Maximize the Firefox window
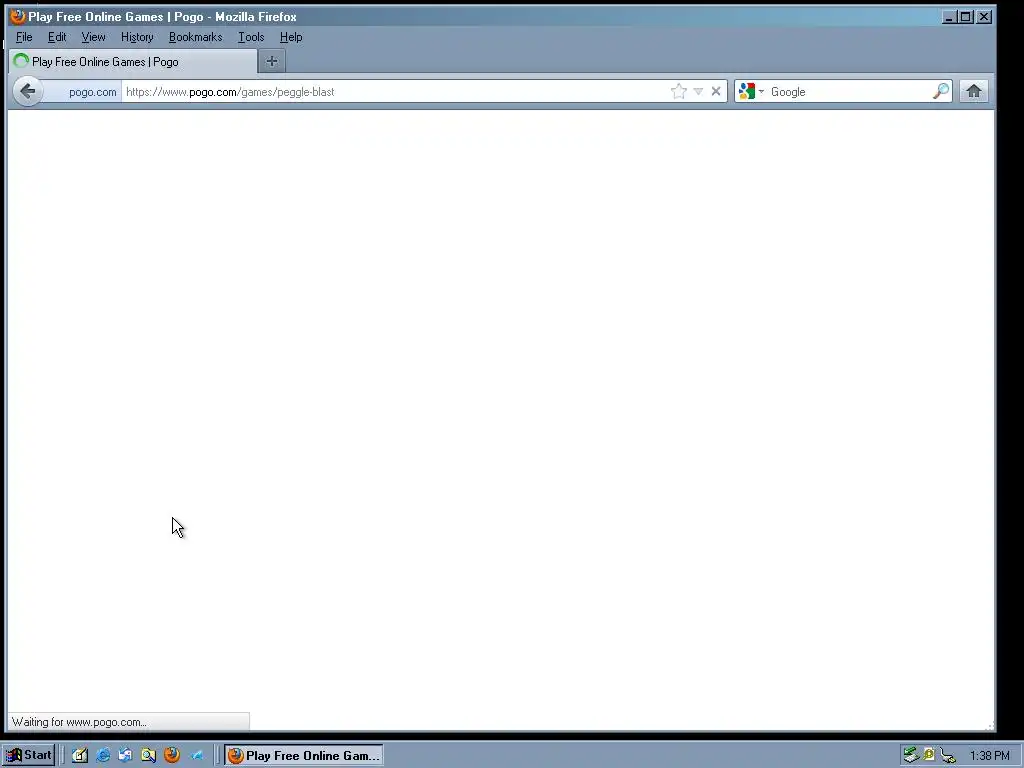Screen dimensions: 1024x768 [x=965, y=17]
